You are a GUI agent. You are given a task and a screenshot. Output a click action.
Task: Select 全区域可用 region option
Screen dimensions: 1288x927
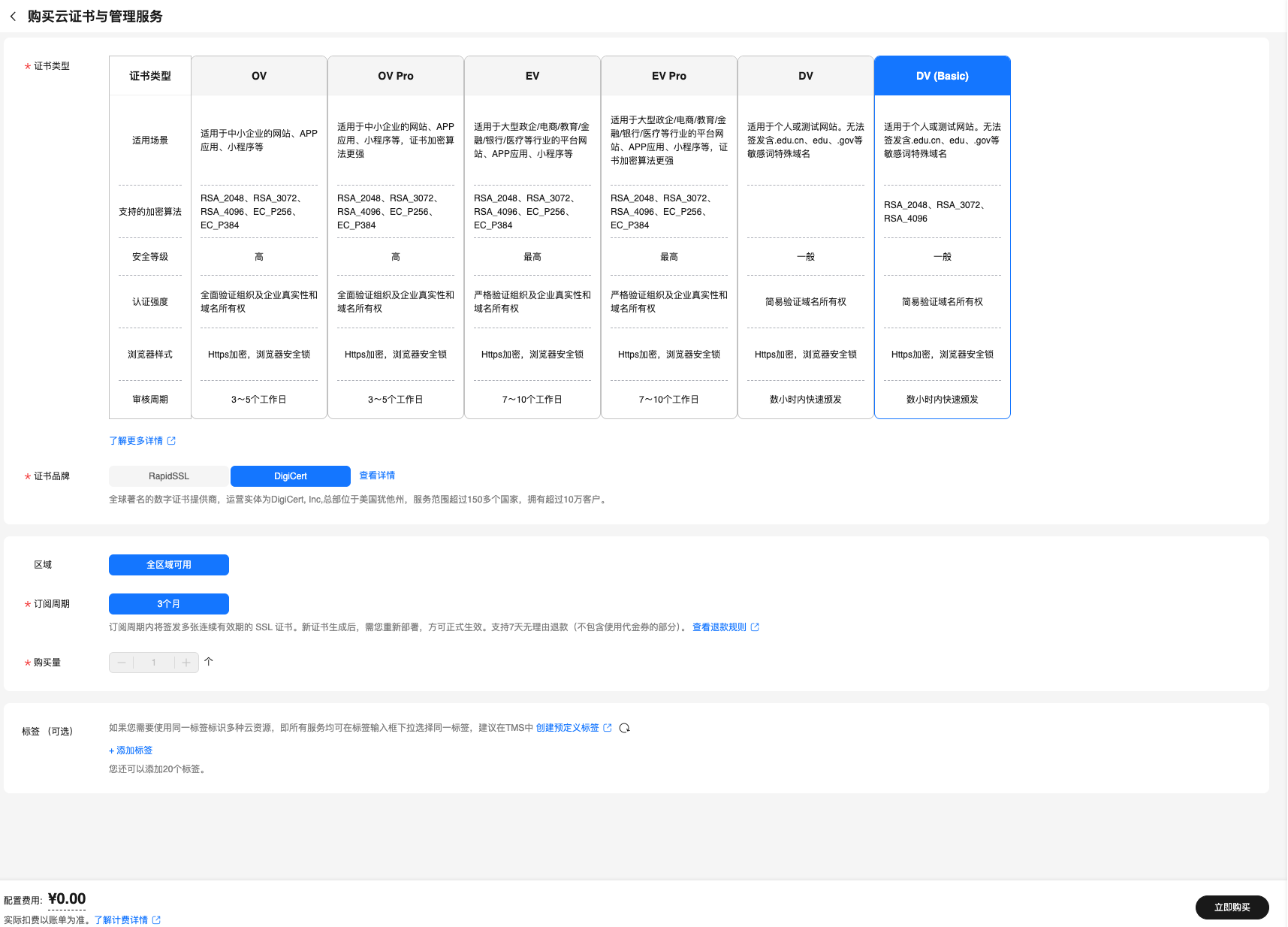pos(169,565)
